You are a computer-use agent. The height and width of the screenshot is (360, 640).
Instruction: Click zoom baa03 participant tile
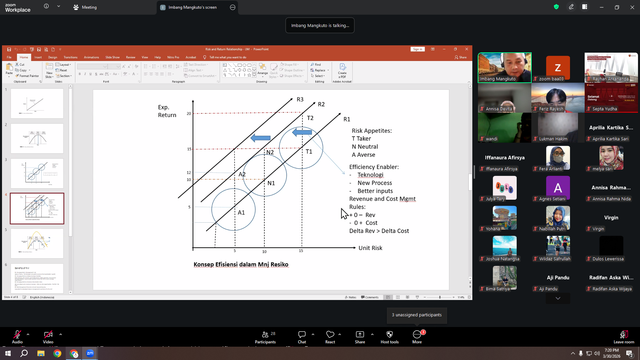[x=558, y=68]
